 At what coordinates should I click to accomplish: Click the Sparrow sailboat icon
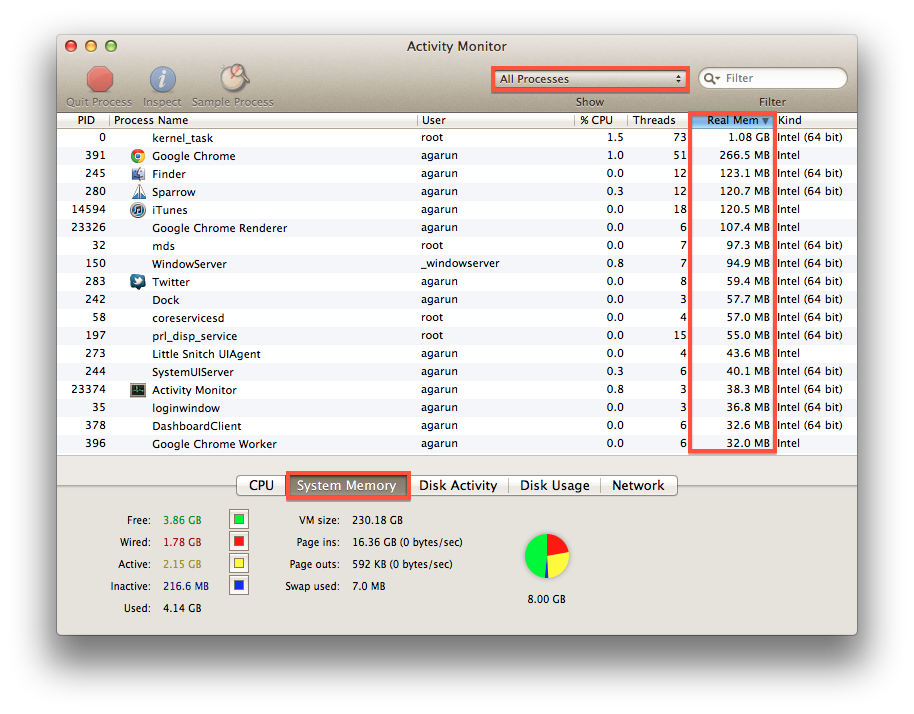[138, 192]
